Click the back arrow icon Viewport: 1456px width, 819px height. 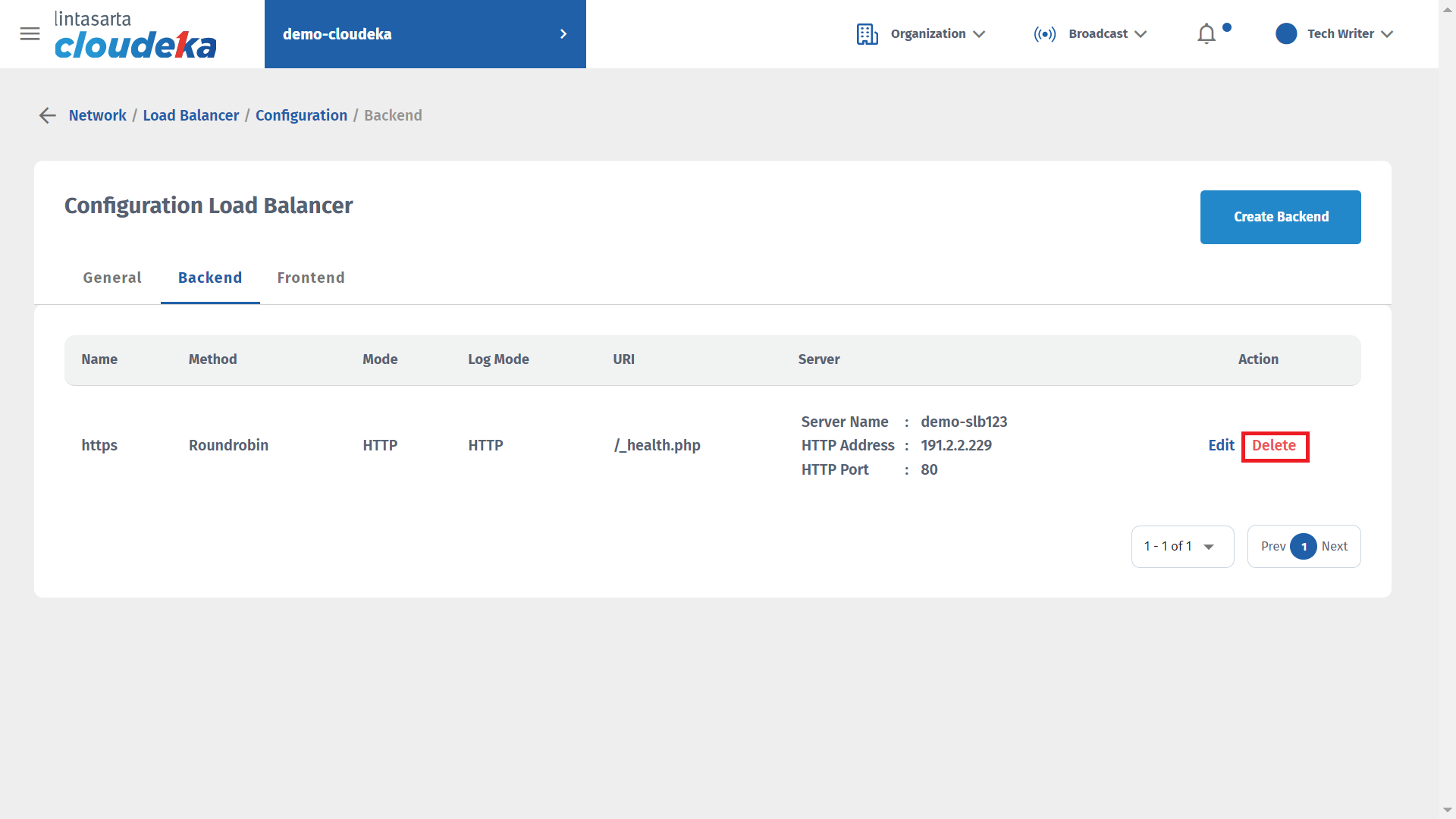pos(47,115)
